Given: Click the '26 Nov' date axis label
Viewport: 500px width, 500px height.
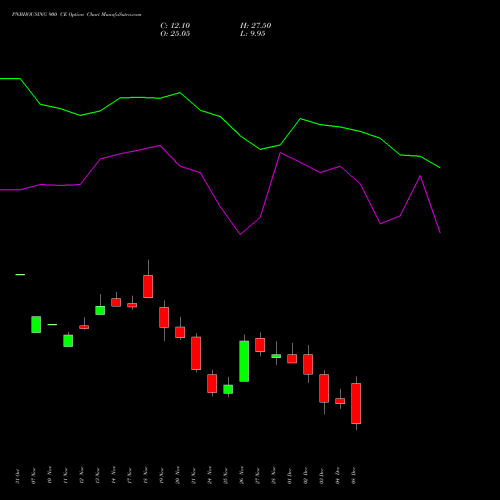Looking at the screenshot, I should (242, 476).
